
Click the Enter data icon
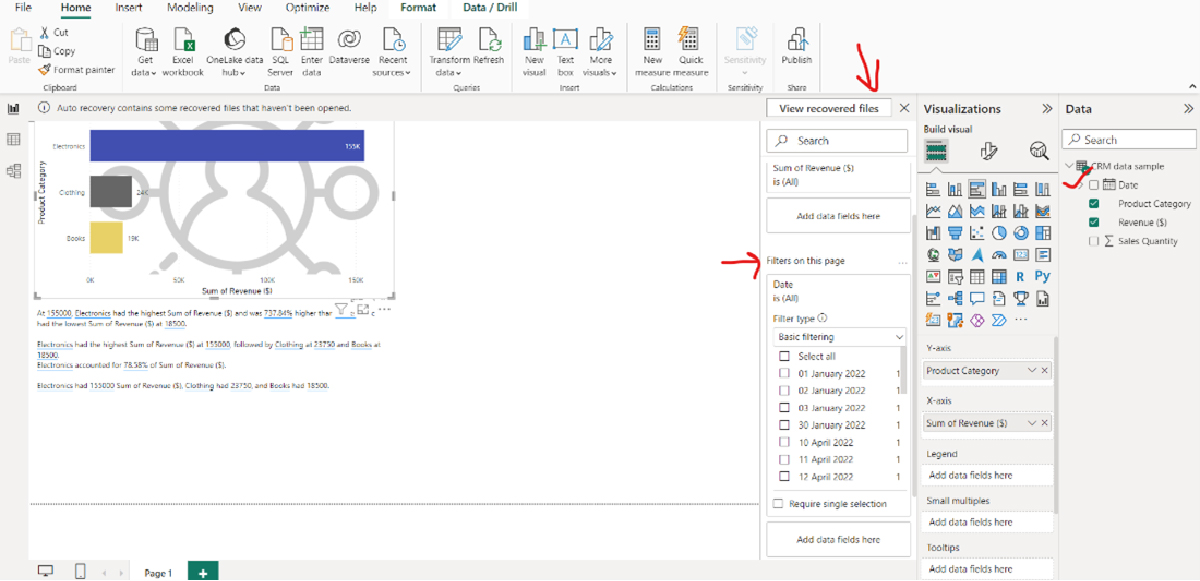coord(312,39)
